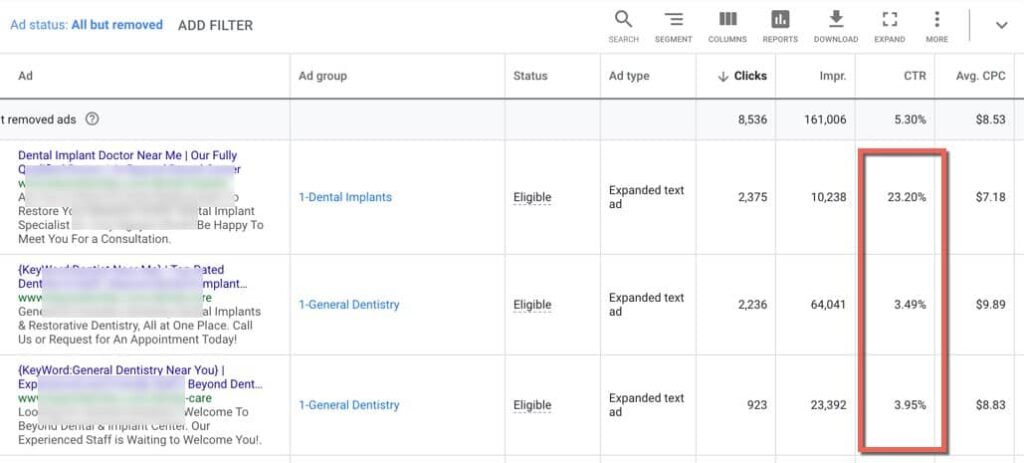
Task: Click Eligible status in the Dental Implants row
Action: 532,197
